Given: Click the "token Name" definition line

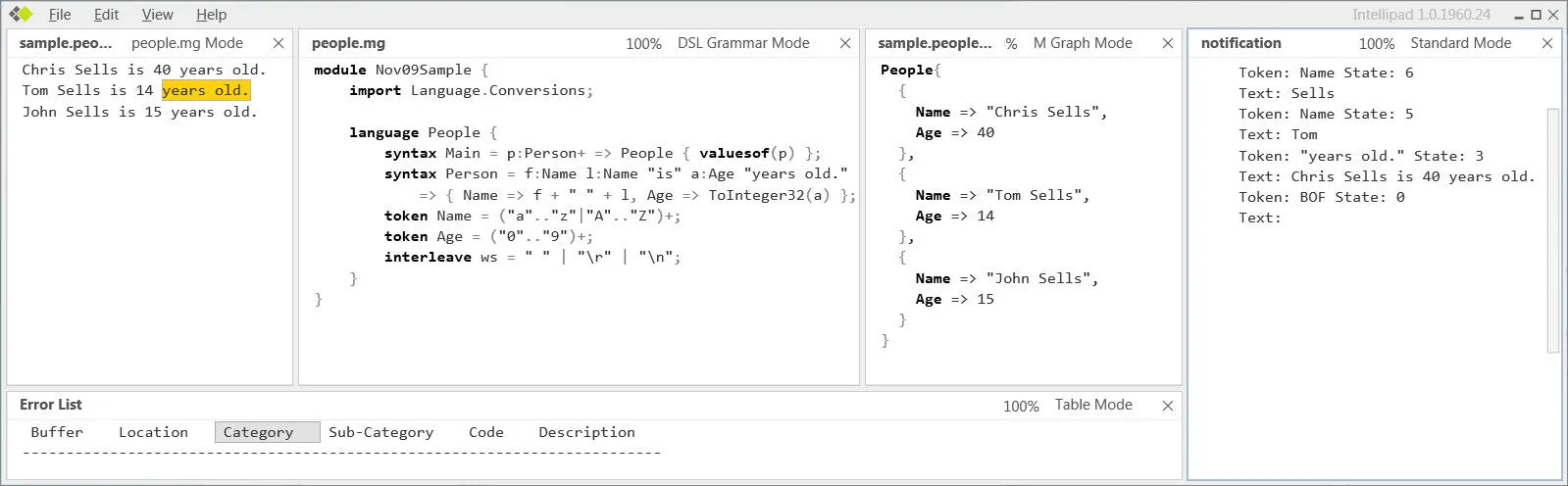Looking at the screenshot, I should coord(532,216).
